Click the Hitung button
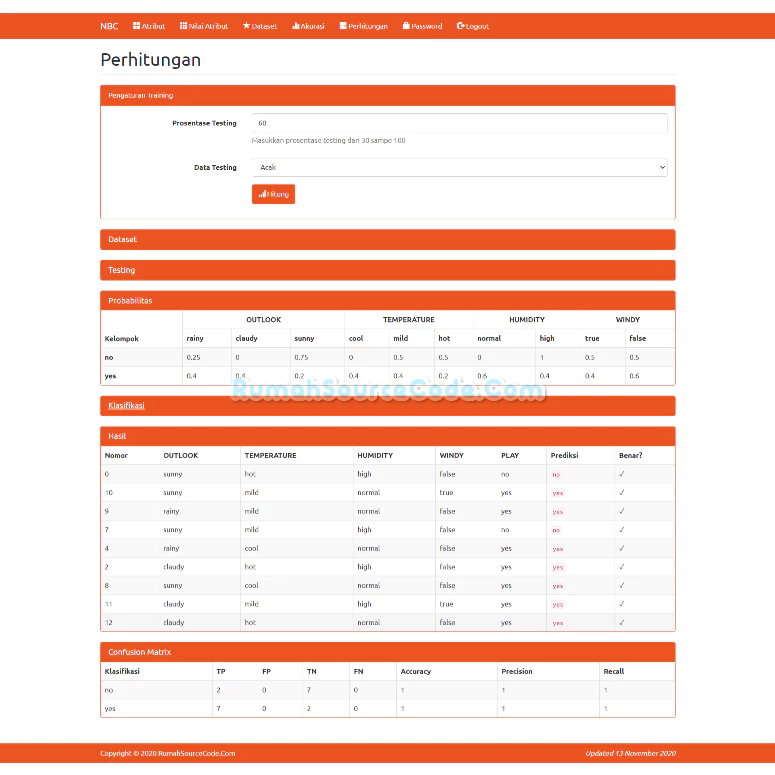 [273, 194]
